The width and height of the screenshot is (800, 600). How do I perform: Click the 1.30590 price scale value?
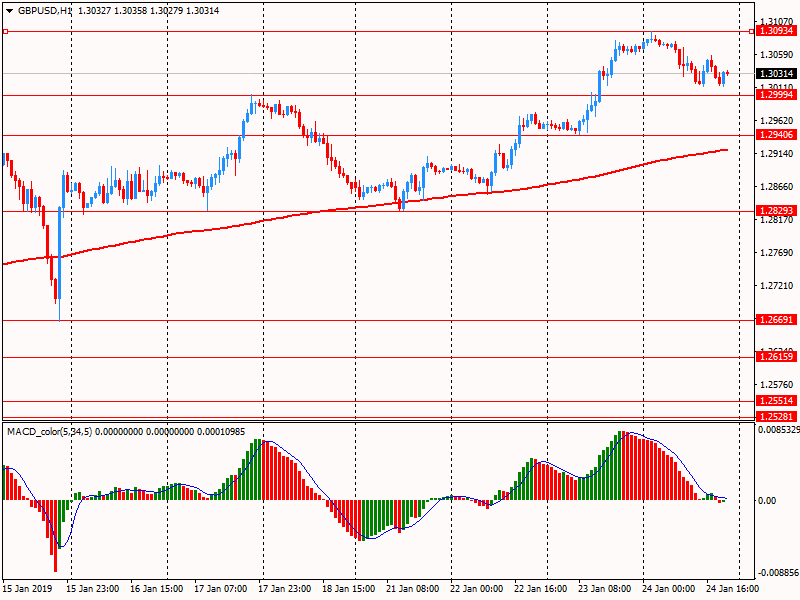(777, 55)
